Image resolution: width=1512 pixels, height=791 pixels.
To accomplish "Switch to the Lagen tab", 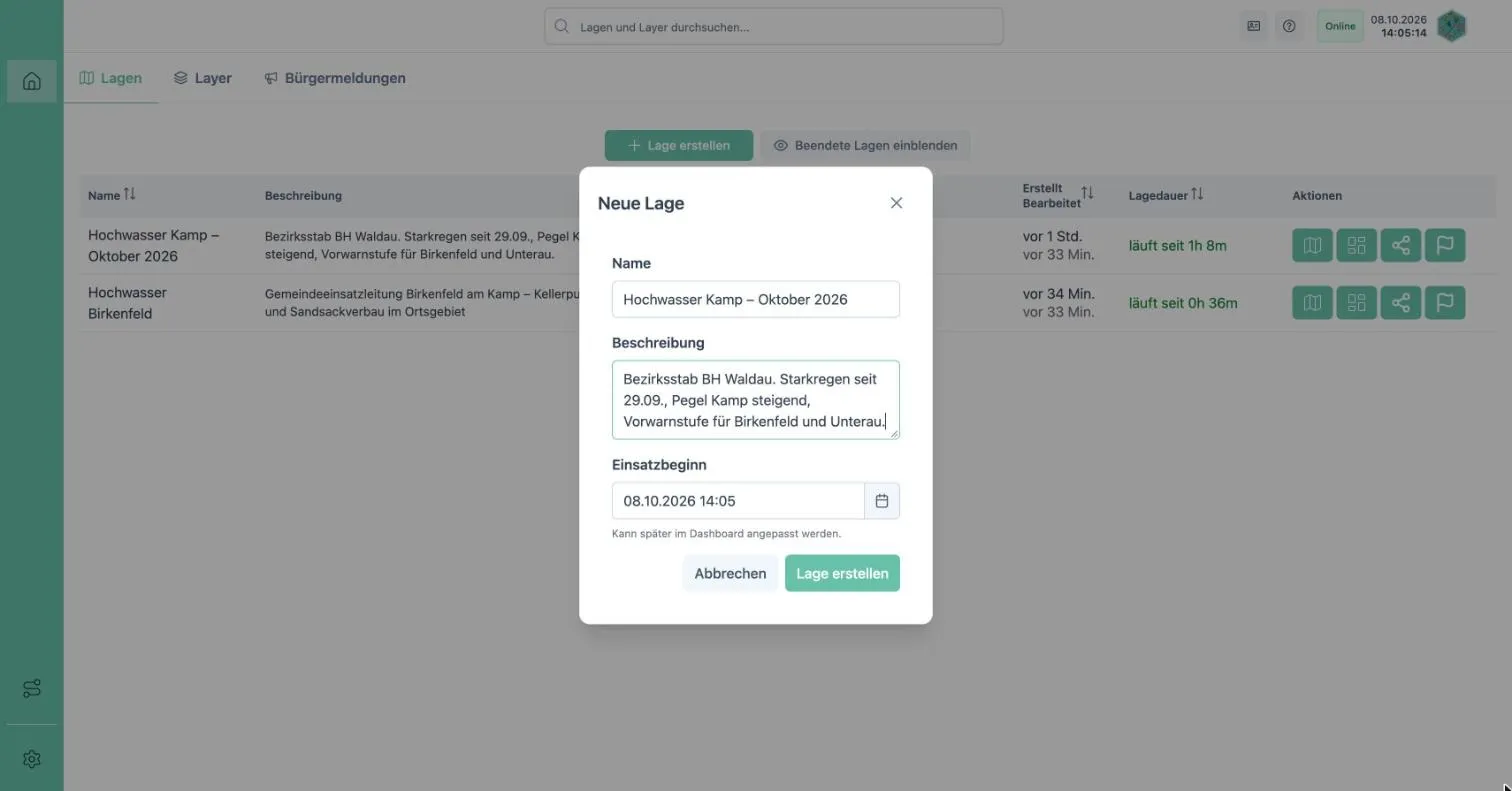I will click(x=110, y=78).
